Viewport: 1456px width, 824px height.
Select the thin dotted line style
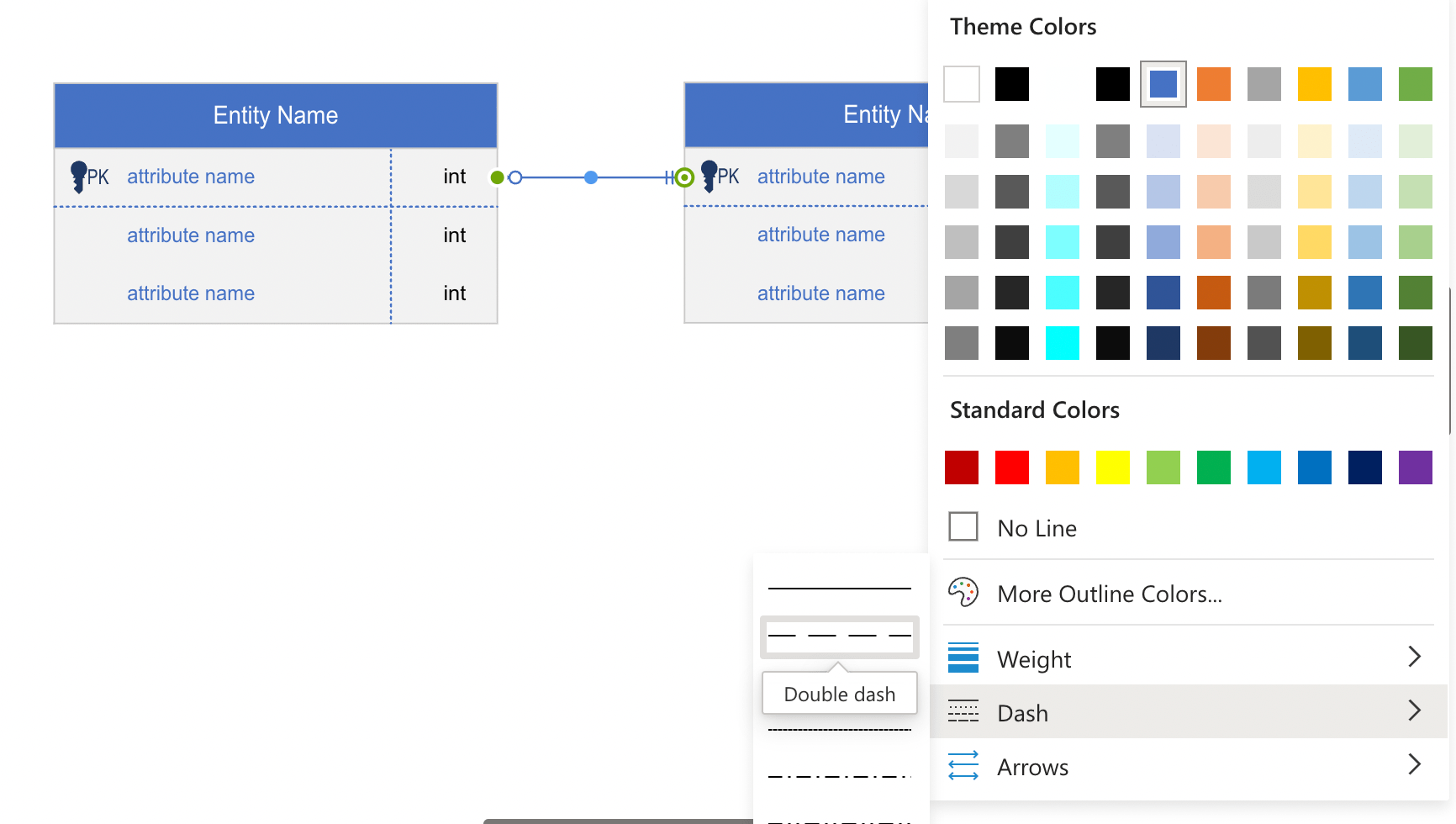pos(840,730)
